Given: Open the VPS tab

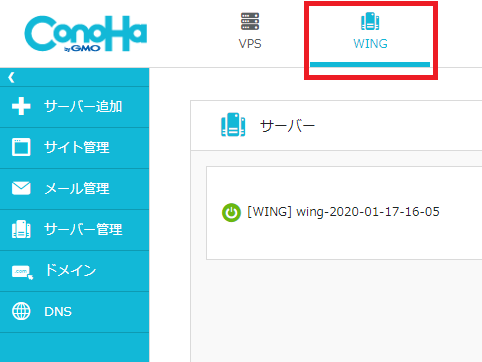Looking at the screenshot, I should click(250, 31).
